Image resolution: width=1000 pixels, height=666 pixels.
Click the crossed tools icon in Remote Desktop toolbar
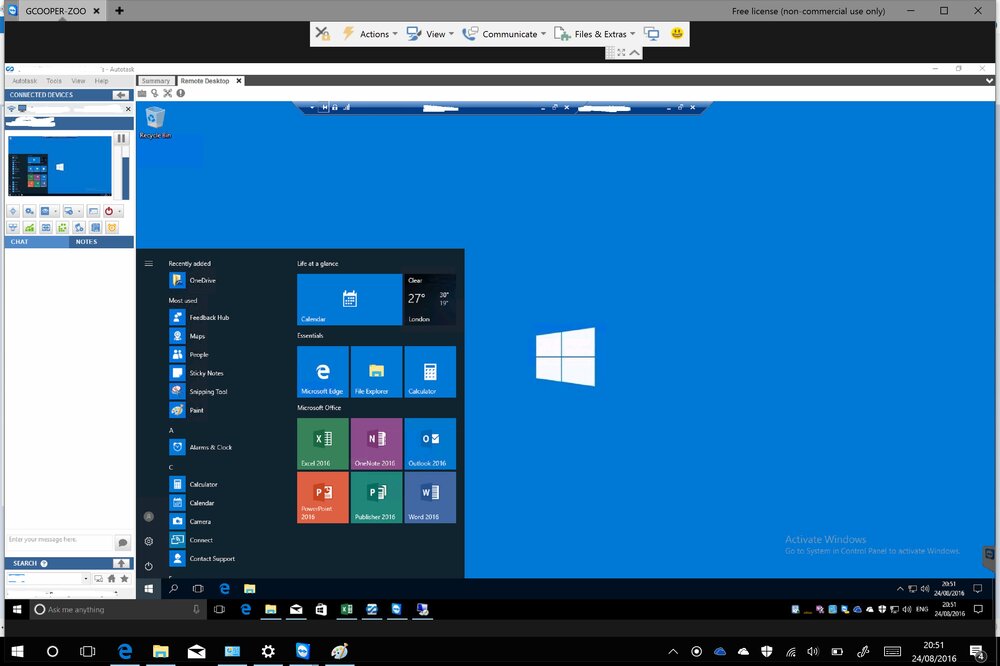coord(168,93)
